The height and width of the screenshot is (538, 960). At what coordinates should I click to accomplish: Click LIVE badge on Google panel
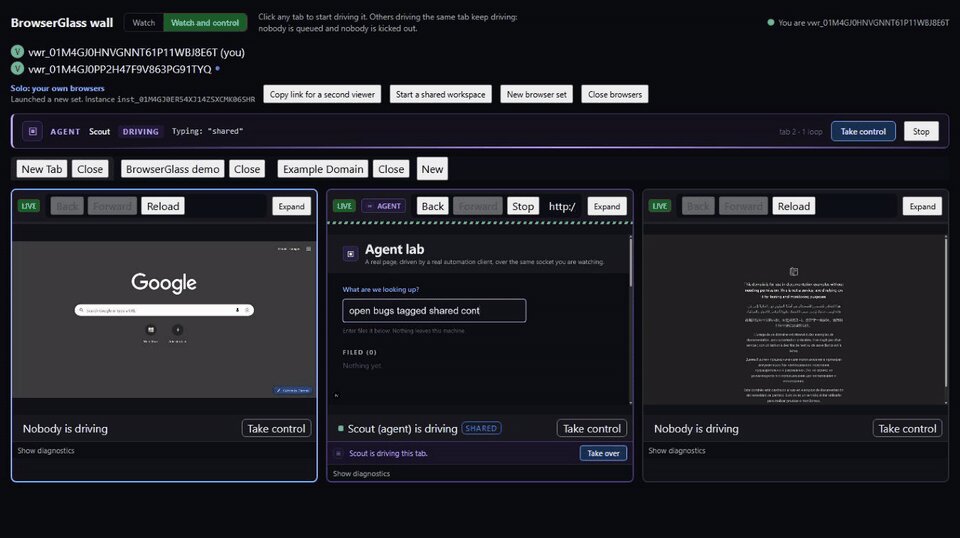[29, 206]
